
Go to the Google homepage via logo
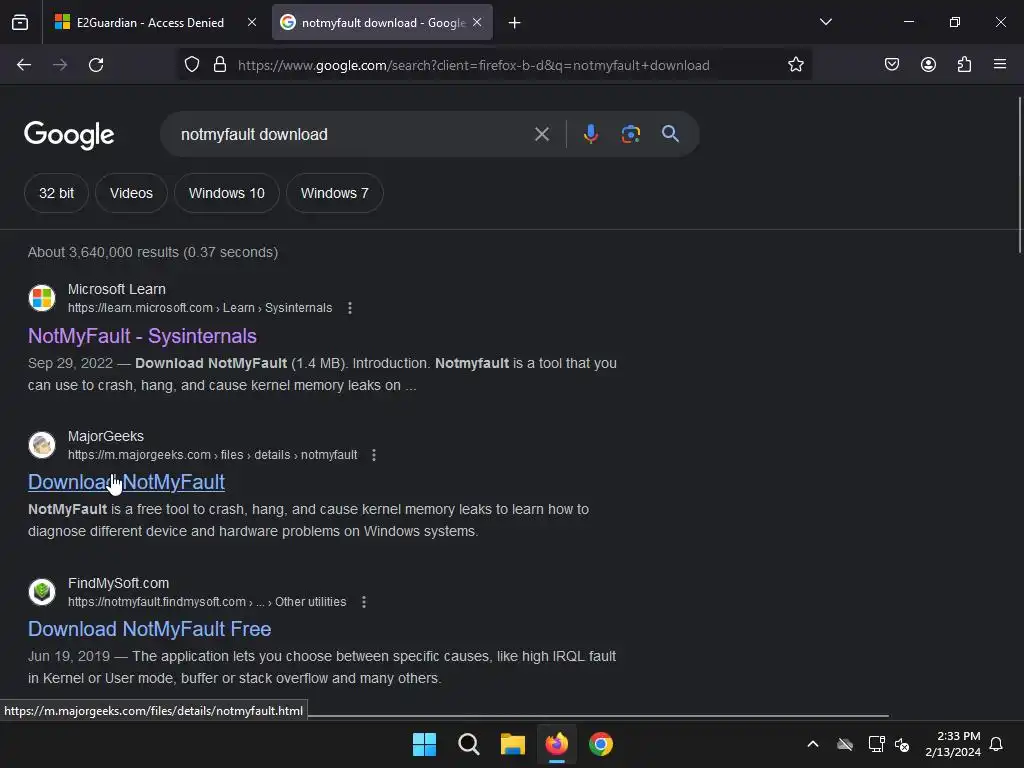click(x=69, y=135)
